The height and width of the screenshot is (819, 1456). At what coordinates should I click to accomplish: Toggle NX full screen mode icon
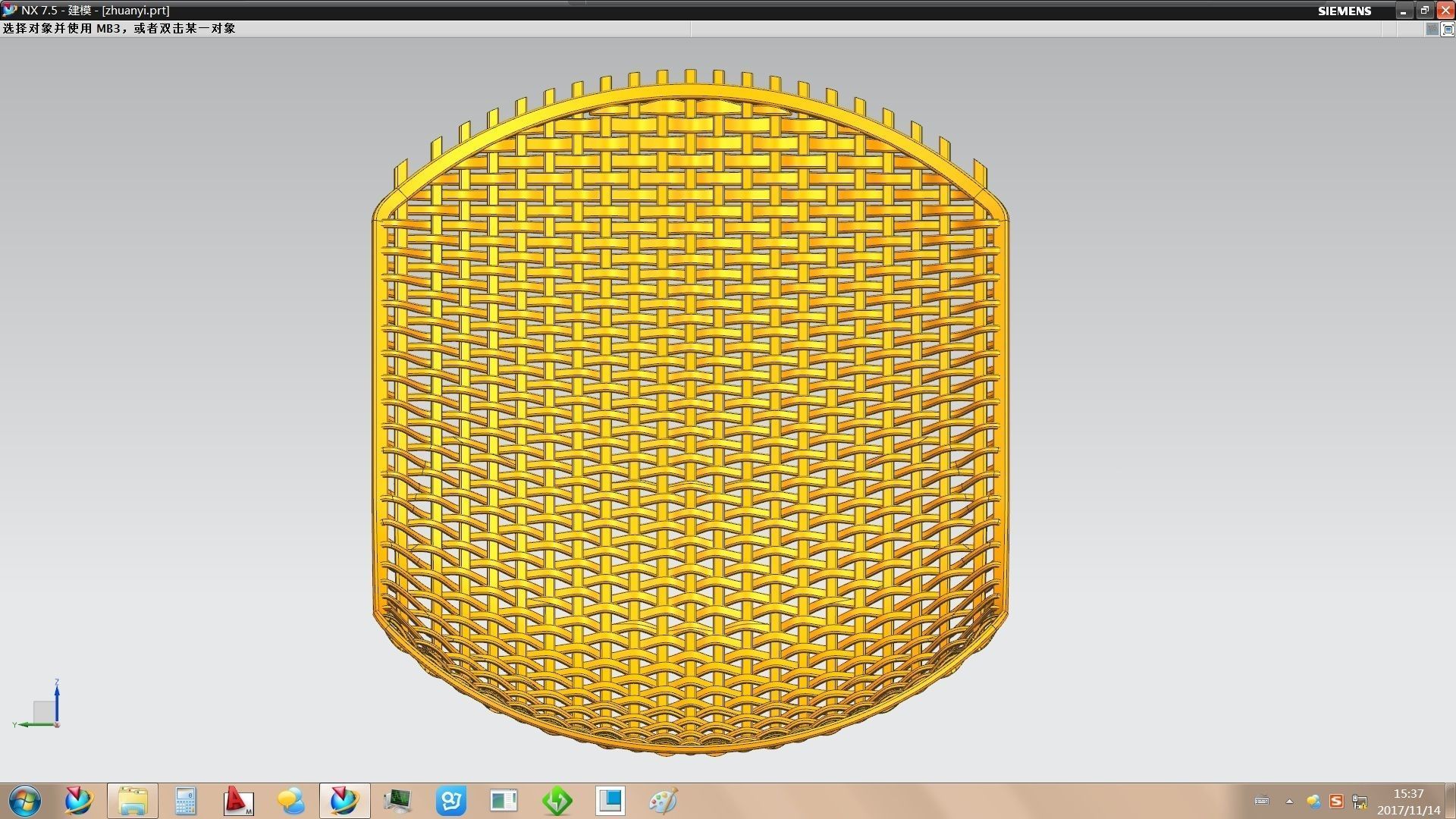coord(1447,30)
